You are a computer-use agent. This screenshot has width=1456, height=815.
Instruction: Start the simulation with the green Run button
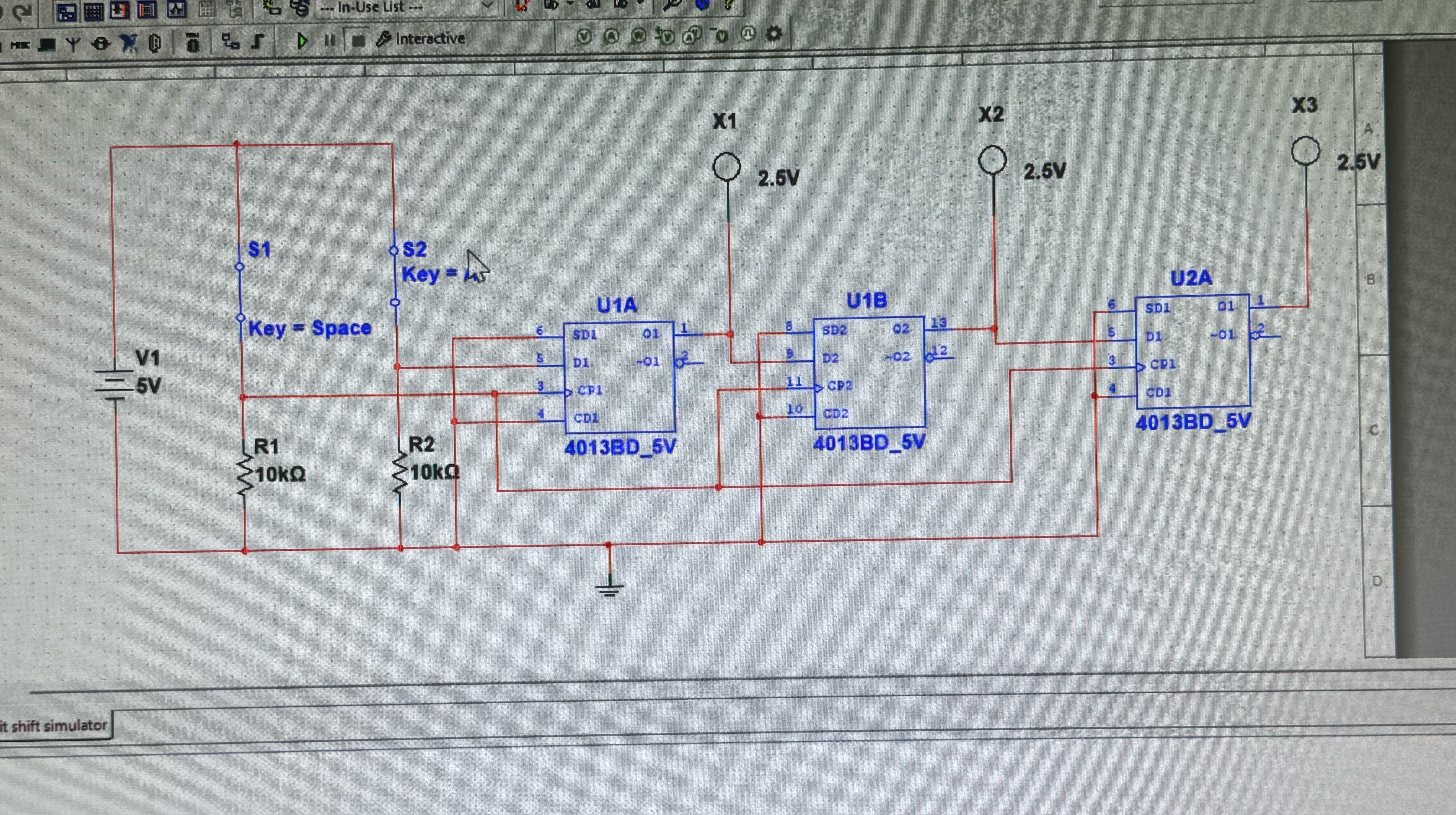pyautogui.click(x=302, y=40)
